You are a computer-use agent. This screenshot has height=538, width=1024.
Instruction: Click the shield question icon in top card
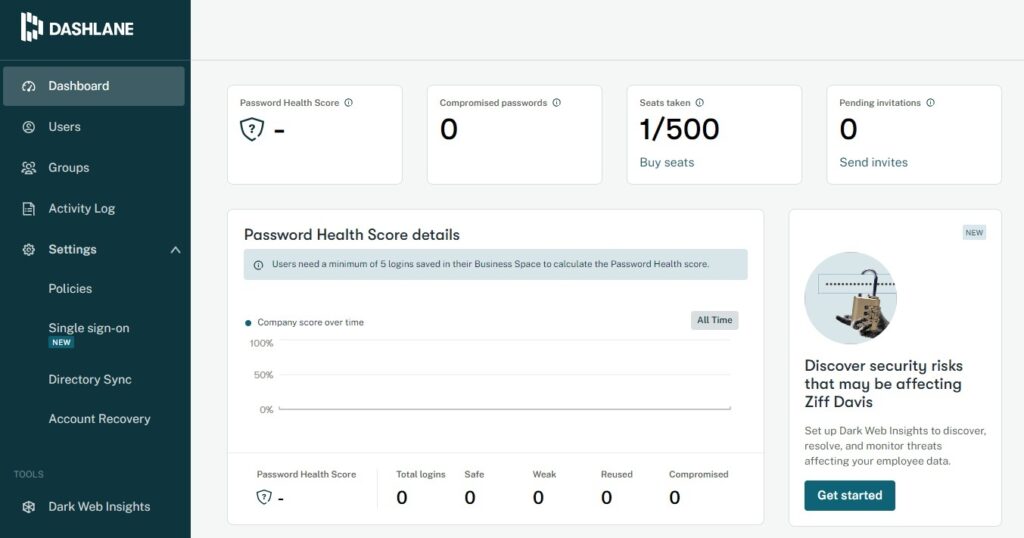(x=252, y=129)
